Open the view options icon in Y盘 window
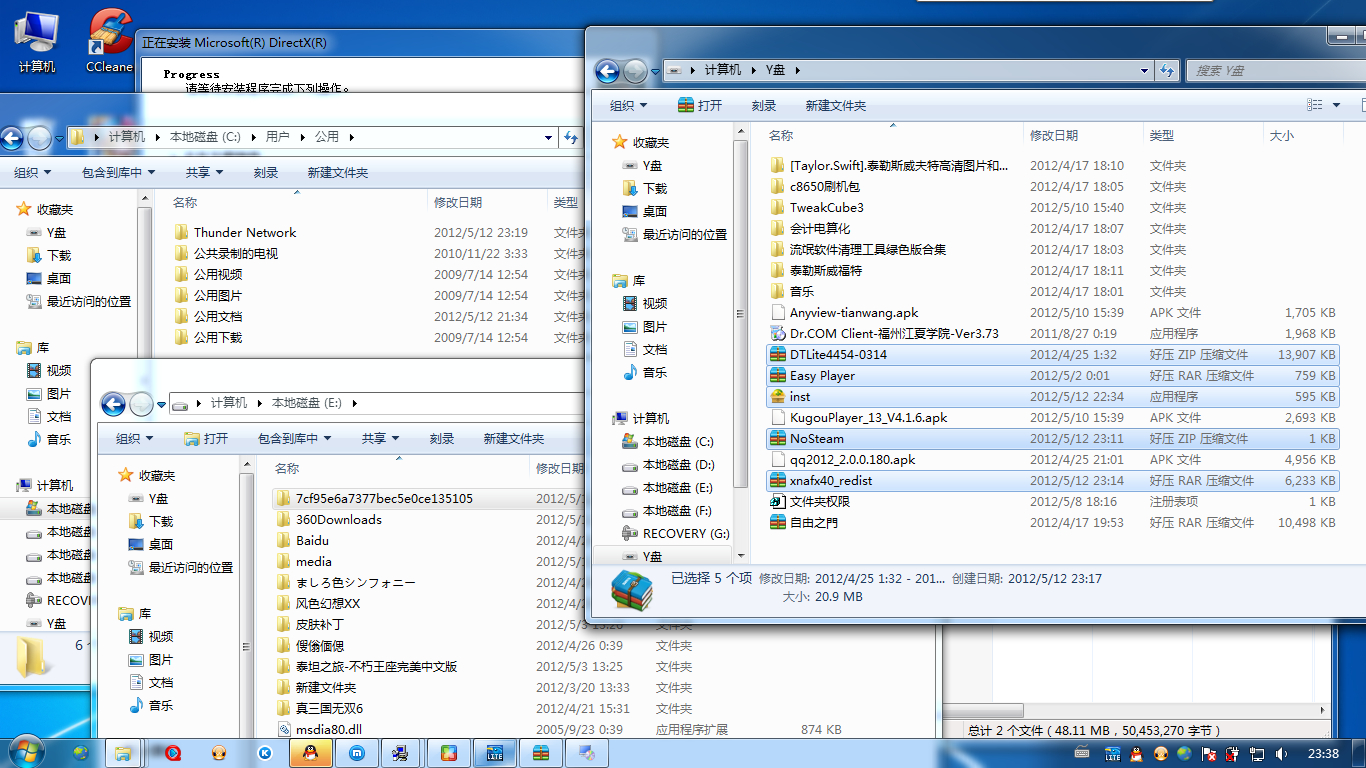 click(1315, 105)
